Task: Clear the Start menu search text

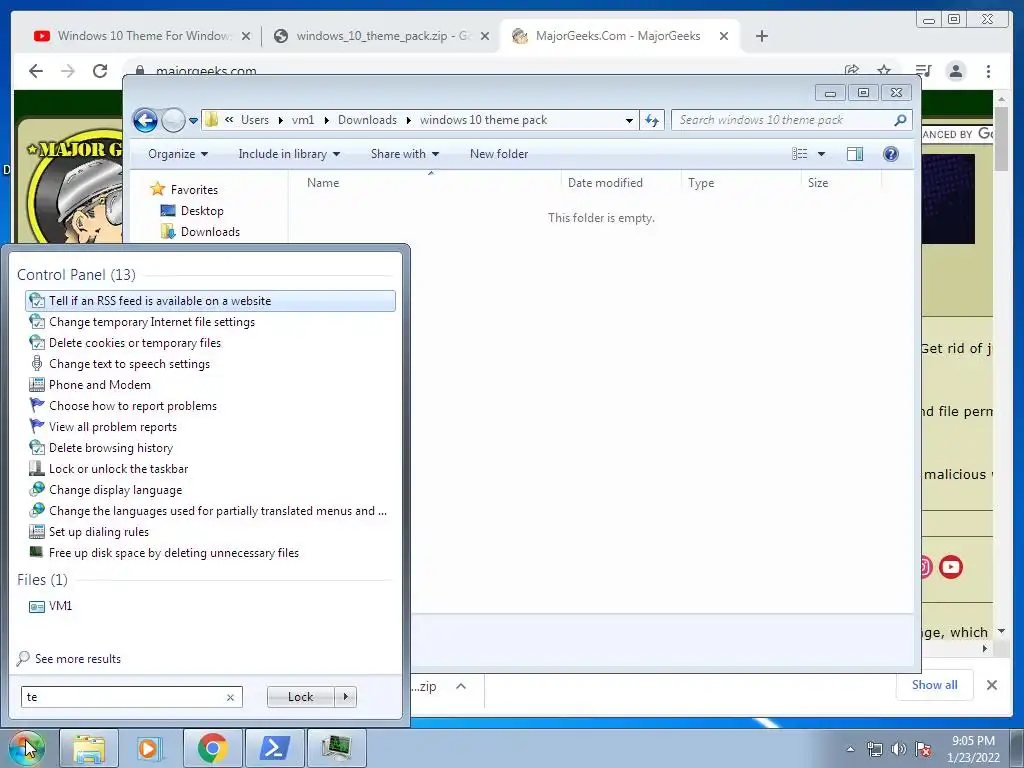Action: (x=231, y=697)
